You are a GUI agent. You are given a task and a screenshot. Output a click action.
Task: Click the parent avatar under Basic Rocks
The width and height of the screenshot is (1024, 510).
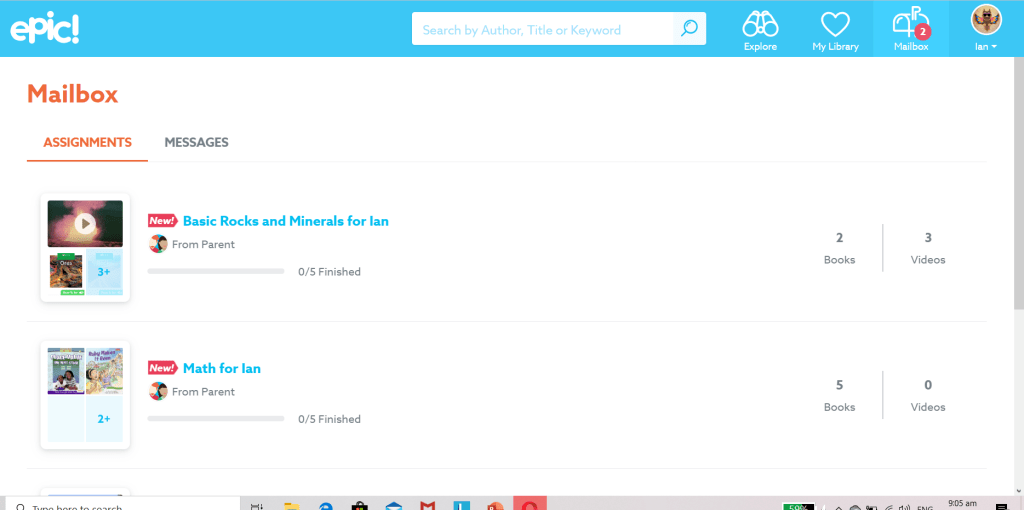pyautogui.click(x=158, y=244)
